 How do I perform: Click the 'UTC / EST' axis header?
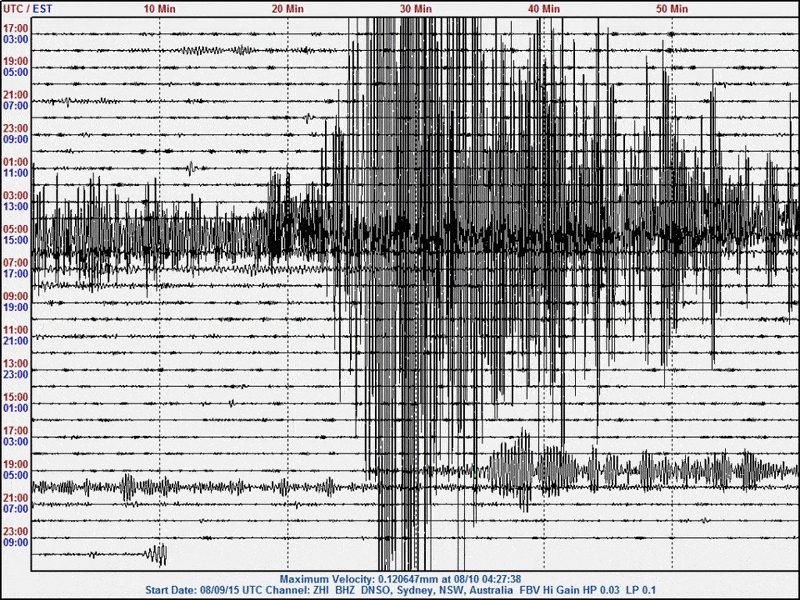(x=28, y=9)
